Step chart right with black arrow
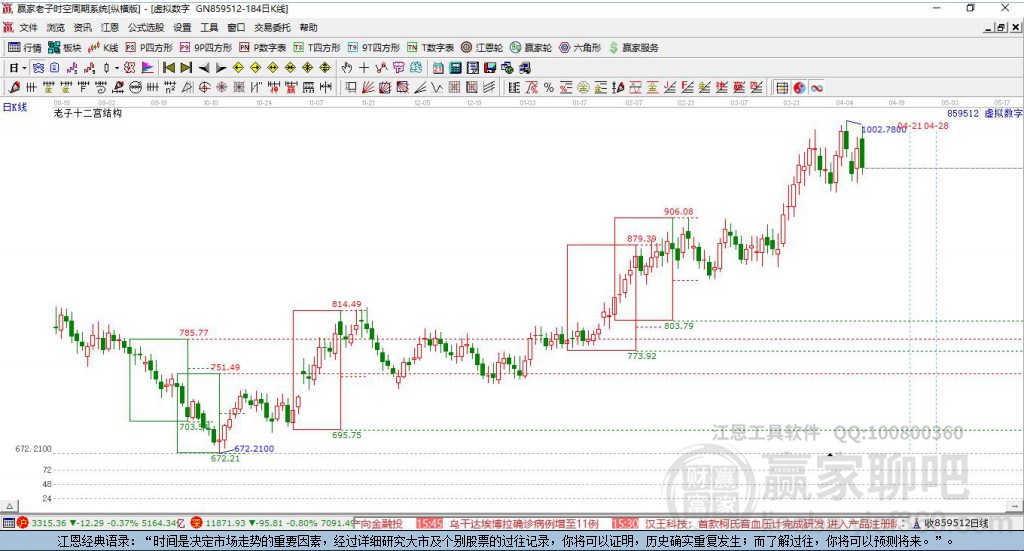The width and height of the screenshot is (1024, 551). (x=221, y=68)
